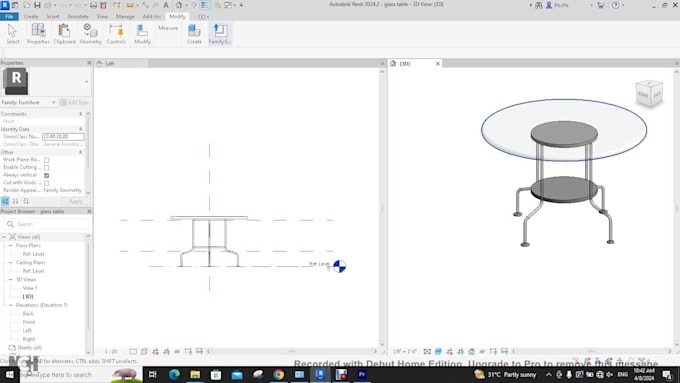
Task: Collapse the Floor Plans tree node
Action: pyautogui.click(x=11, y=246)
